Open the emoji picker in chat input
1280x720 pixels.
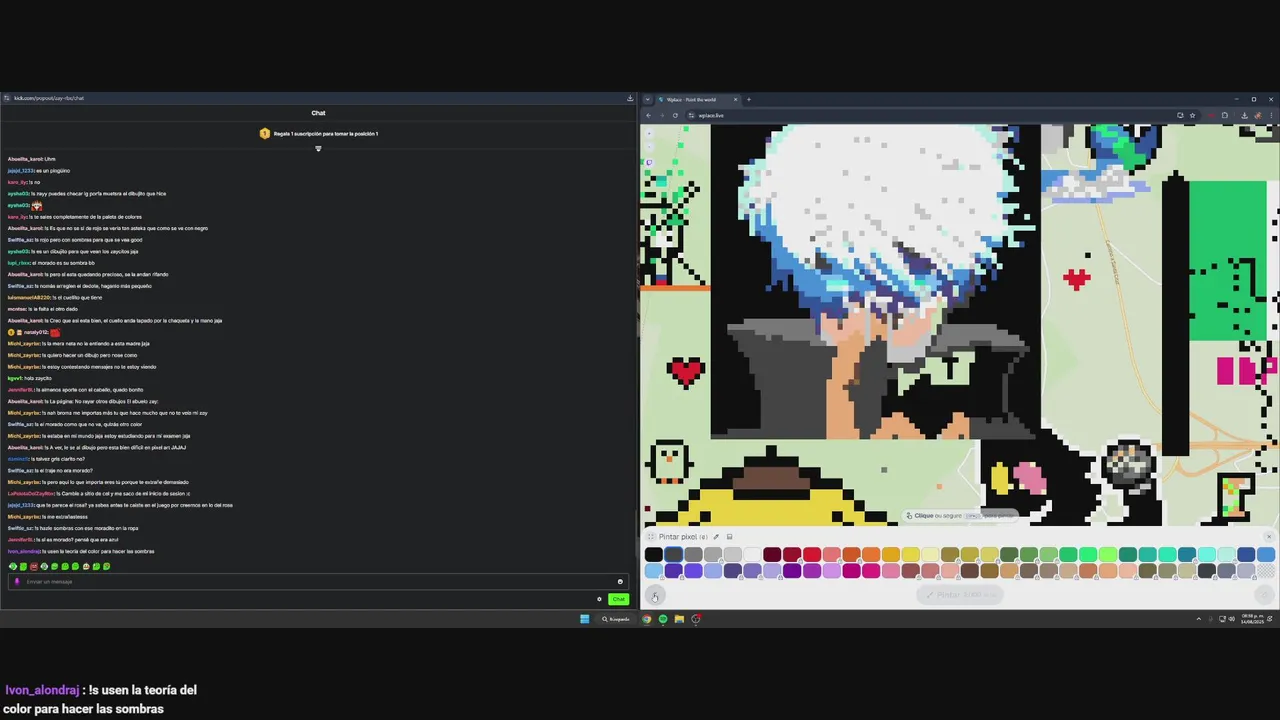click(x=620, y=581)
